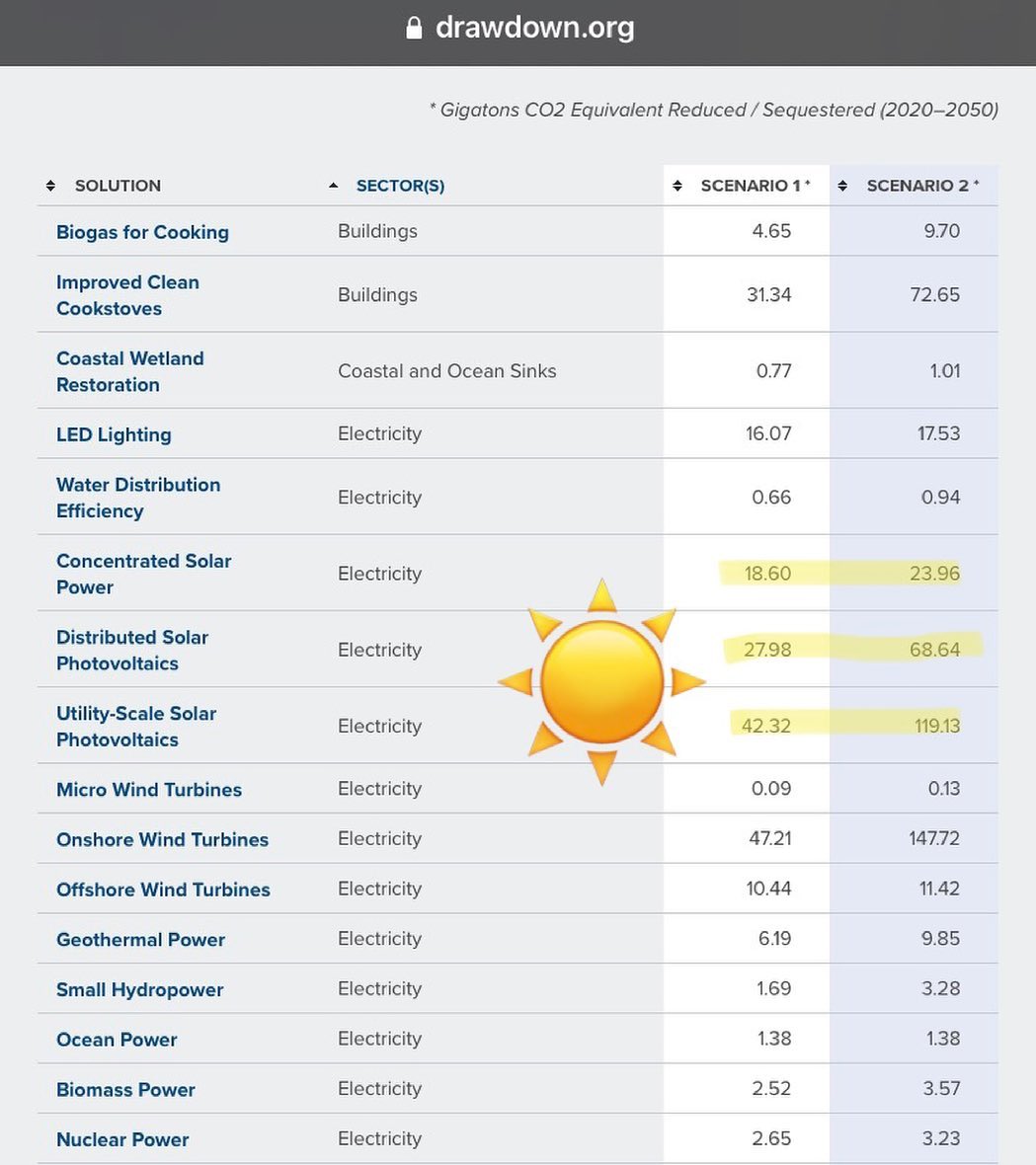Select Scenario 2 value 119.13
This screenshot has height=1165, width=1036.
(x=937, y=726)
